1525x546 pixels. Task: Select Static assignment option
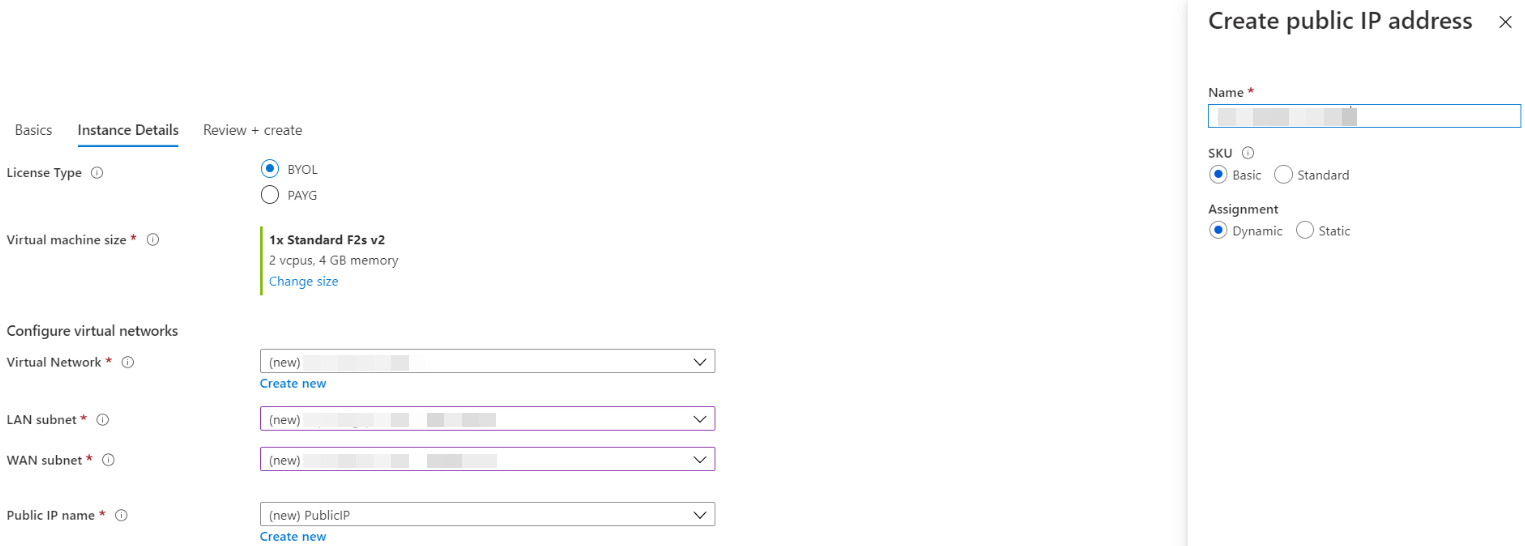click(x=1304, y=231)
